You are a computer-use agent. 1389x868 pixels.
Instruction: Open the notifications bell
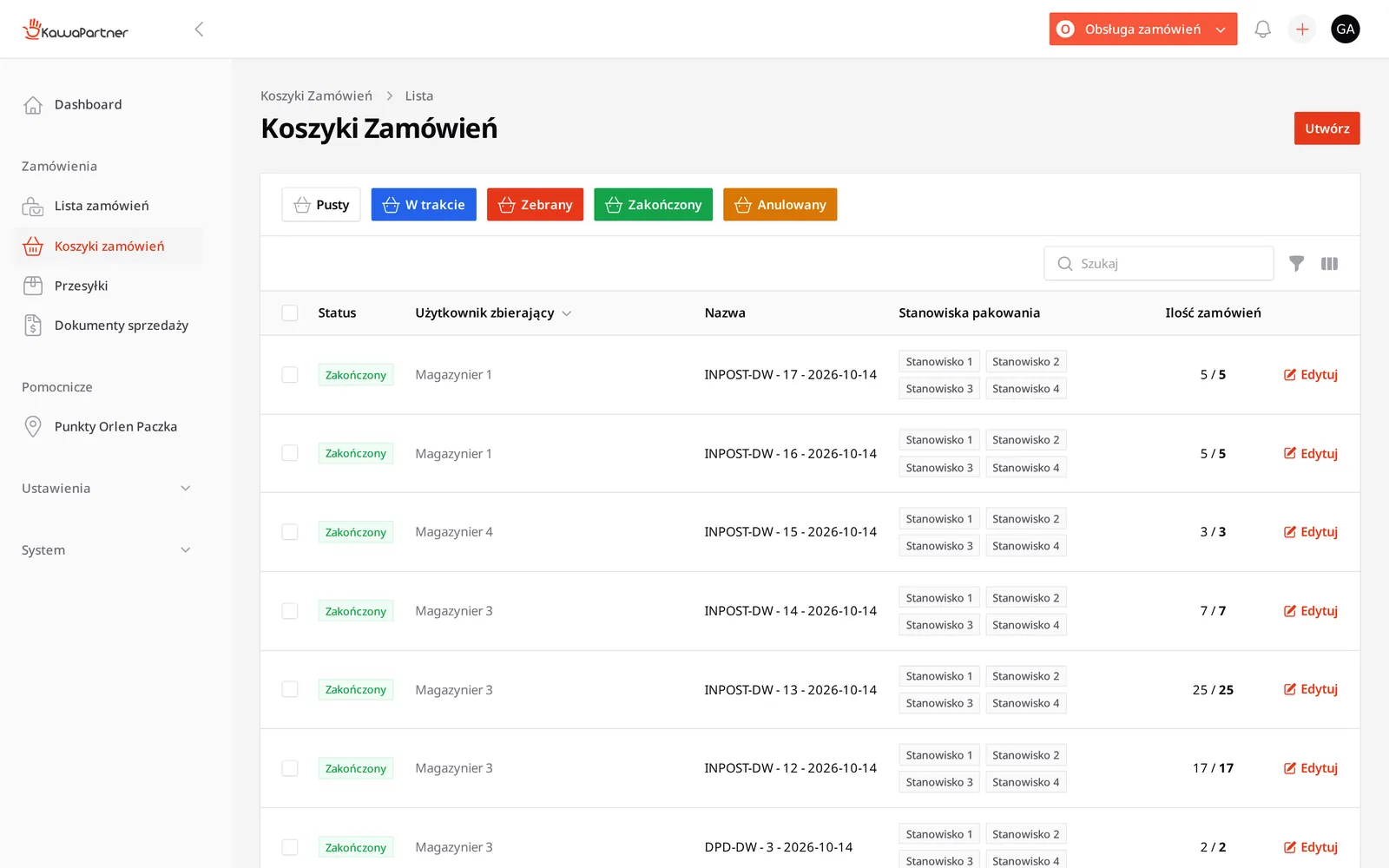pos(1262,30)
